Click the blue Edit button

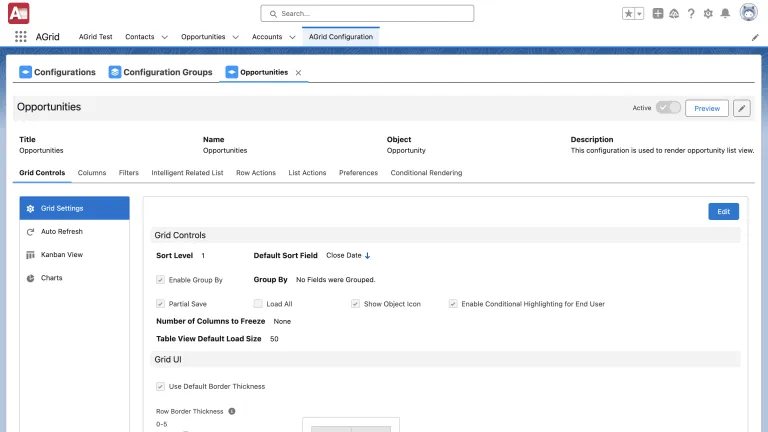pyautogui.click(x=723, y=212)
